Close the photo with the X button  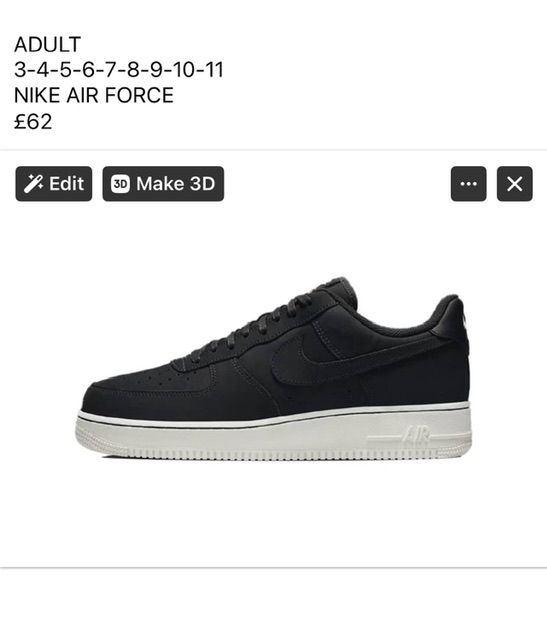tap(514, 184)
